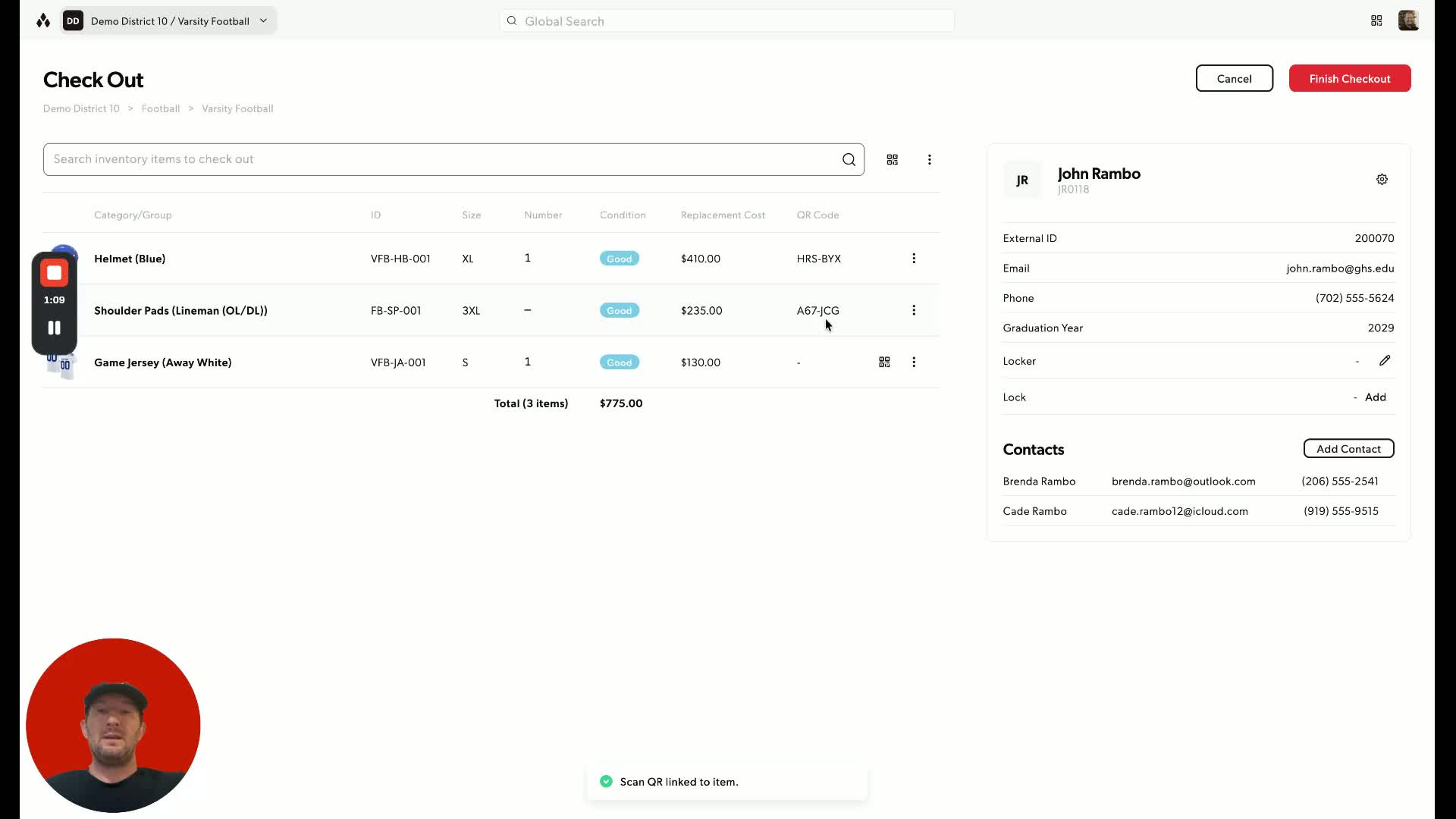The width and height of the screenshot is (1456, 819).
Task: Click ID VFB-HB-001
Action: pyautogui.click(x=400, y=259)
